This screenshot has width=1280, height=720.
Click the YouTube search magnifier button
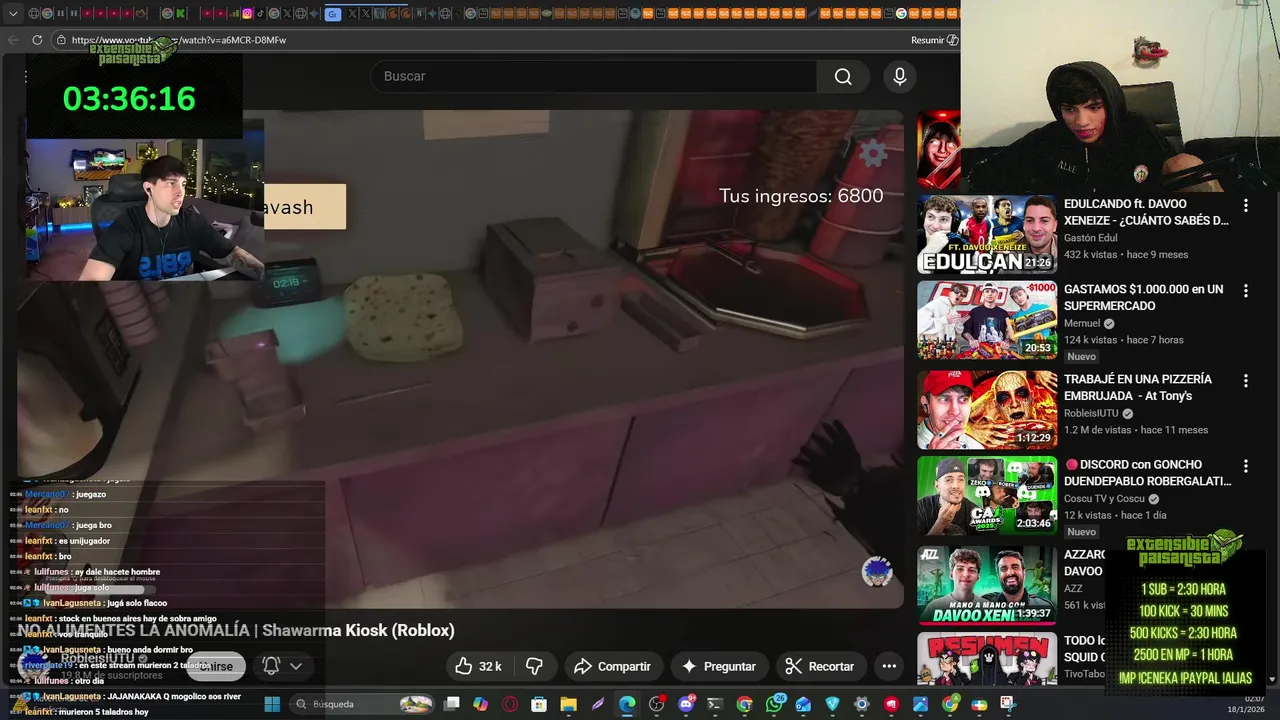843,77
